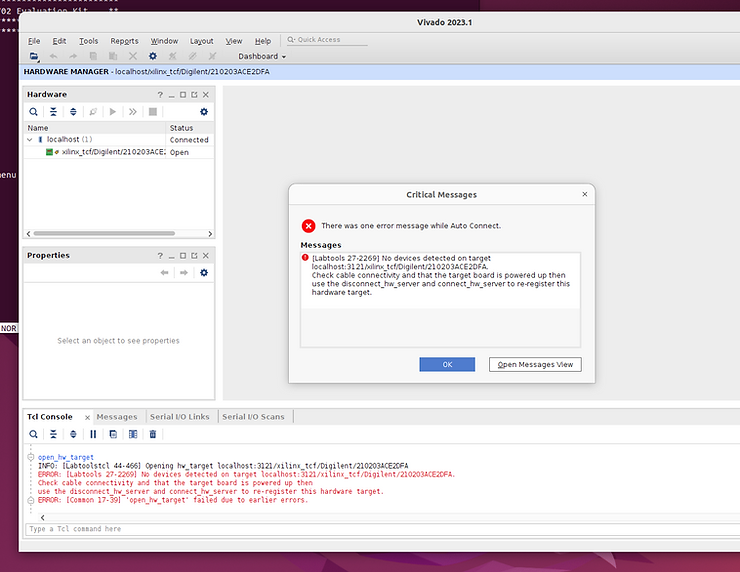
Task: Click the trash icon to clear Tcl Console
Action: click(x=153, y=434)
